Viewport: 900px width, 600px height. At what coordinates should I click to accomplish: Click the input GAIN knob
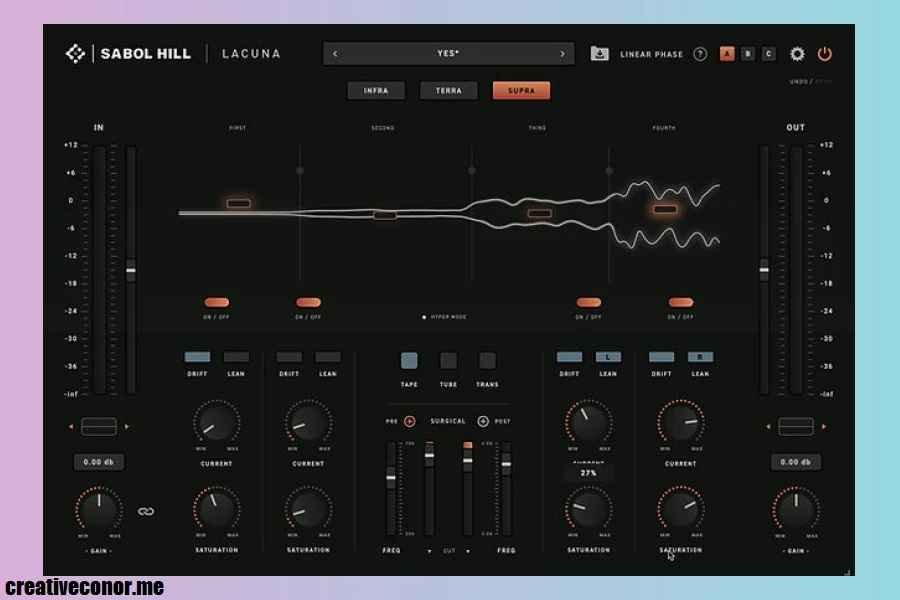click(x=99, y=510)
